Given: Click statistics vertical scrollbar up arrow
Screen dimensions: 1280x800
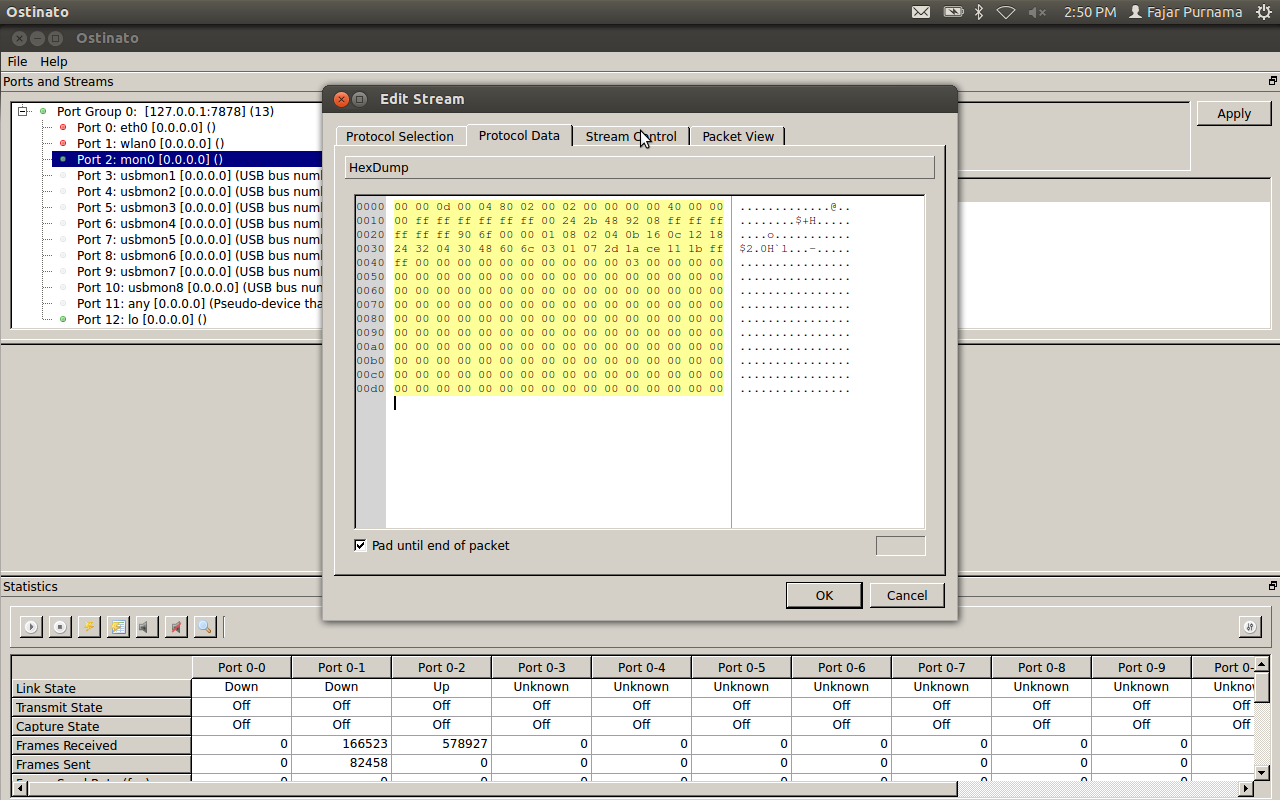Looking at the screenshot, I should [x=1262, y=664].
